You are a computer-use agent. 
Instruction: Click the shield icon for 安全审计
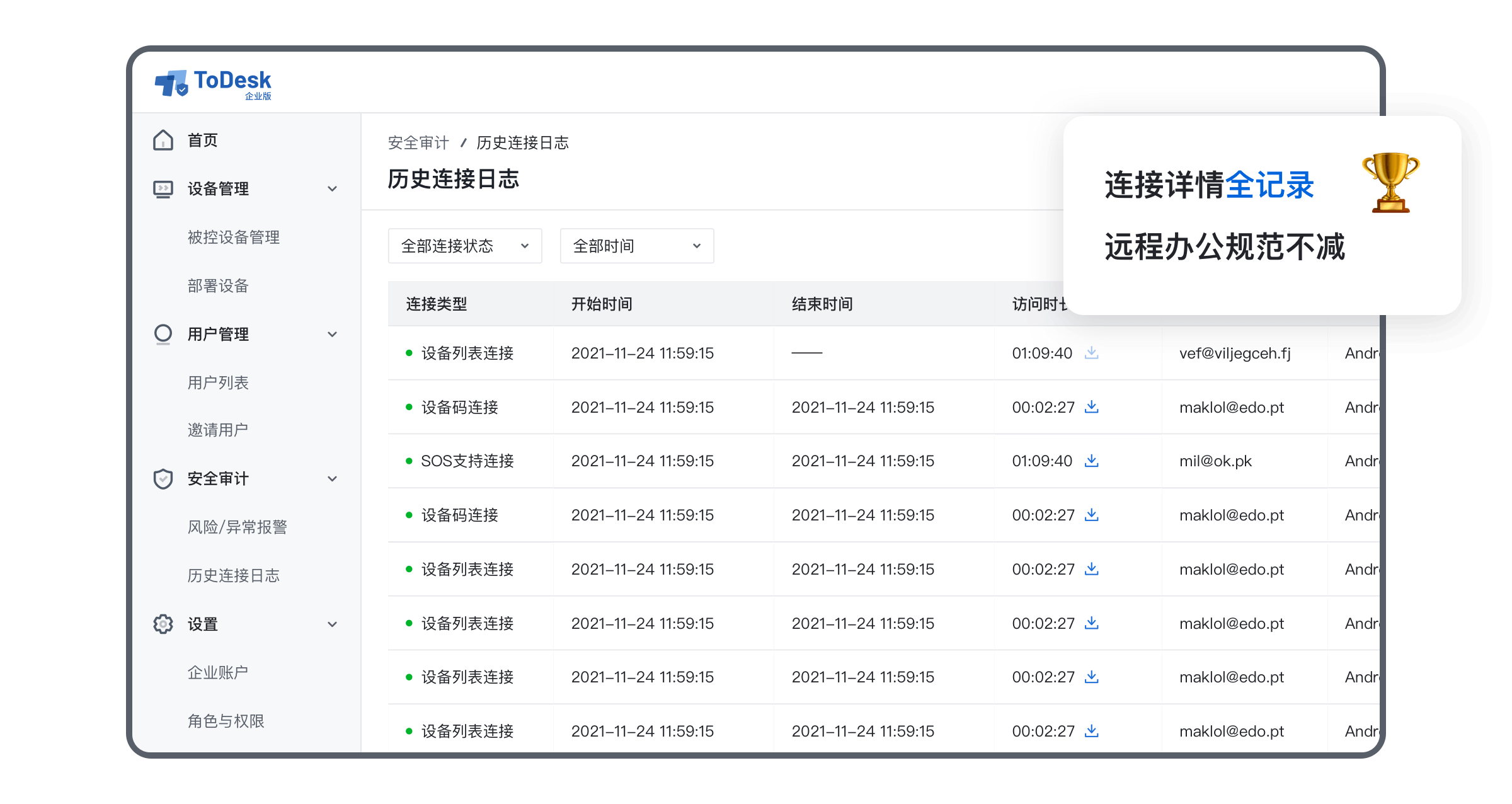point(163,479)
